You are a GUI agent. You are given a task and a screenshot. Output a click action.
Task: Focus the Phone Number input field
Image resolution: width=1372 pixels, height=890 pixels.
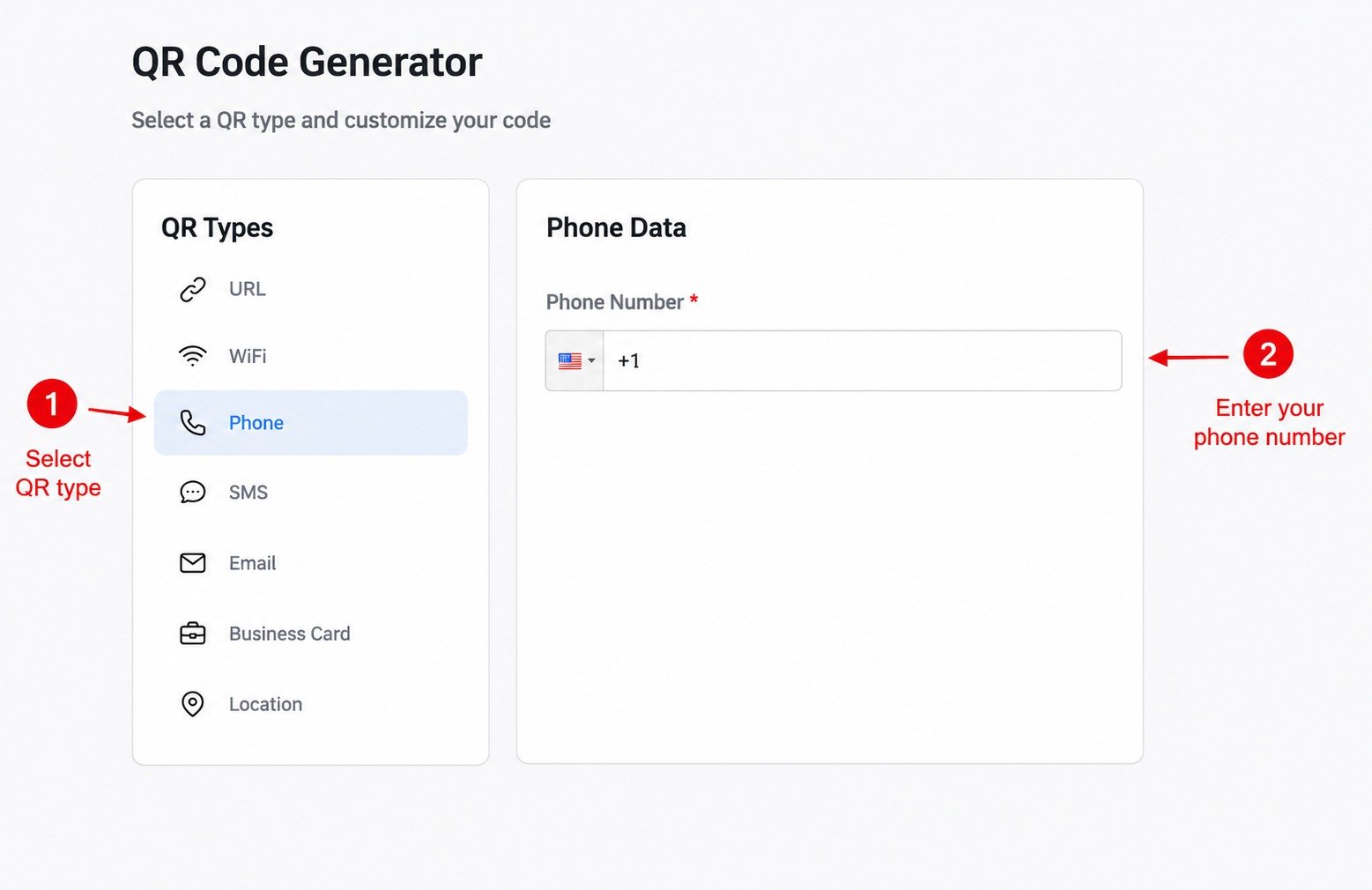coord(862,360)
